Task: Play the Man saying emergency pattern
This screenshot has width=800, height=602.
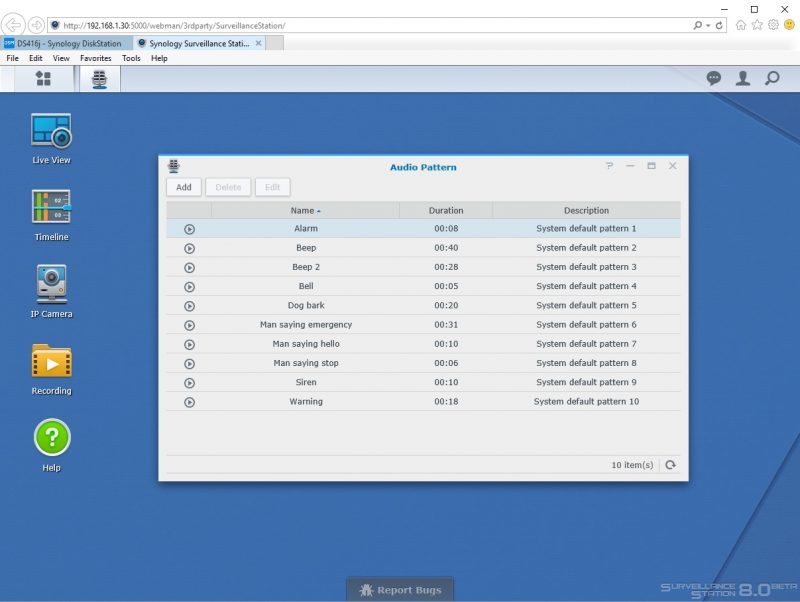Action: [x=189, y=325]
